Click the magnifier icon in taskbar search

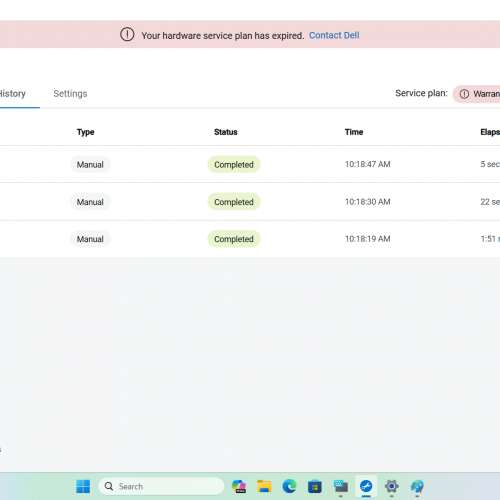coord(109,486)
